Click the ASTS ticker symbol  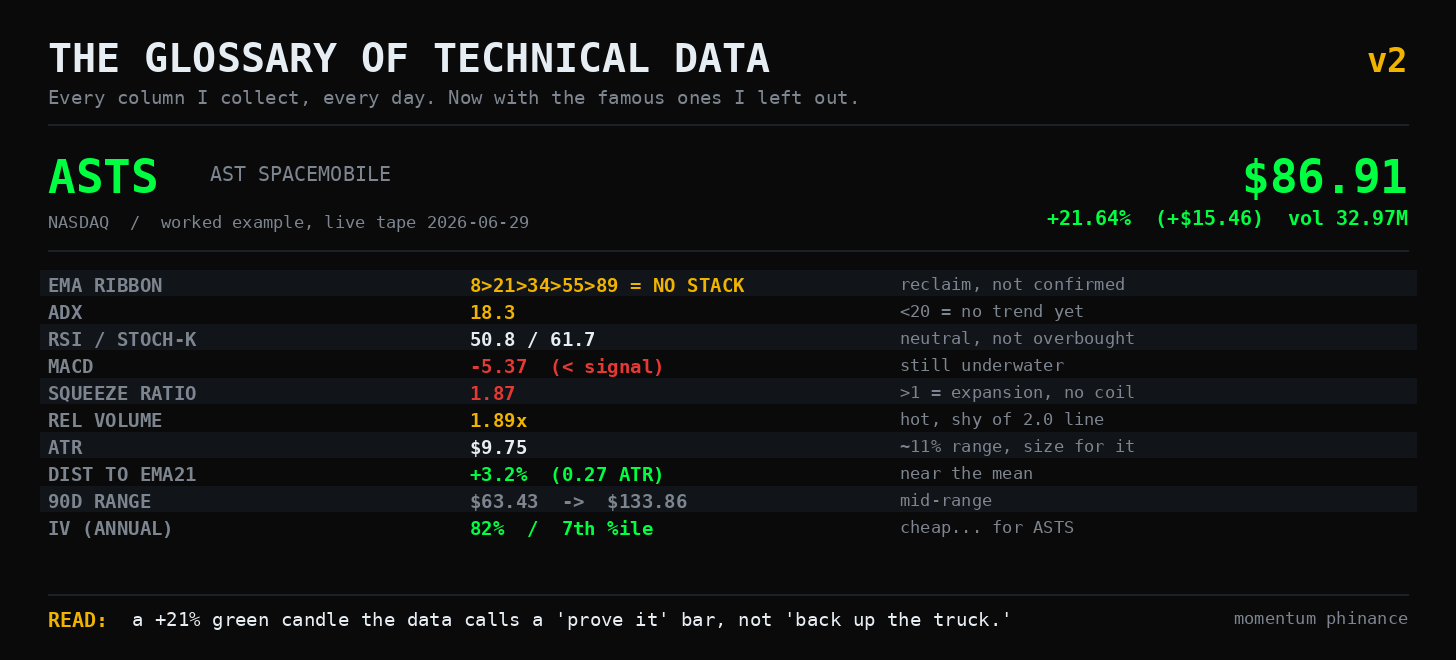point(103,178)
